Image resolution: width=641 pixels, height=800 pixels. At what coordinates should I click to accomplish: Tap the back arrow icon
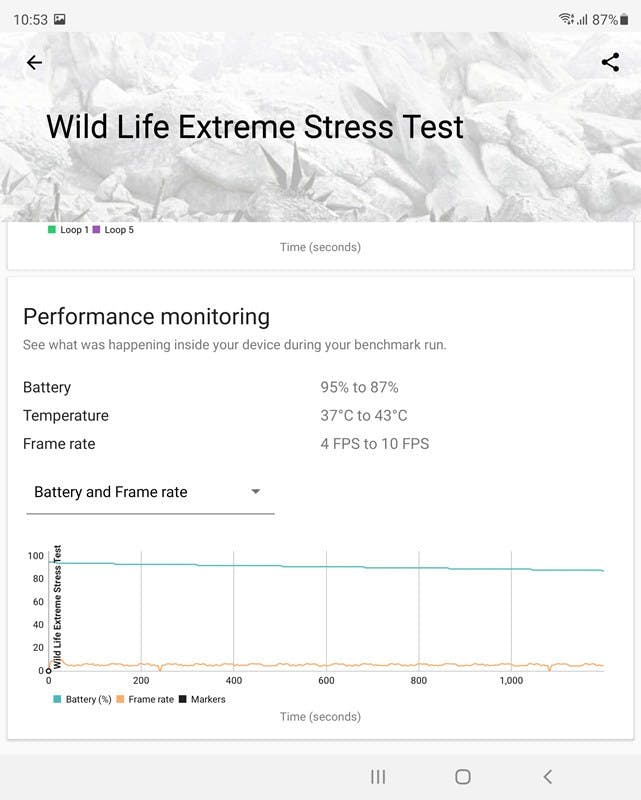point(34,62)
